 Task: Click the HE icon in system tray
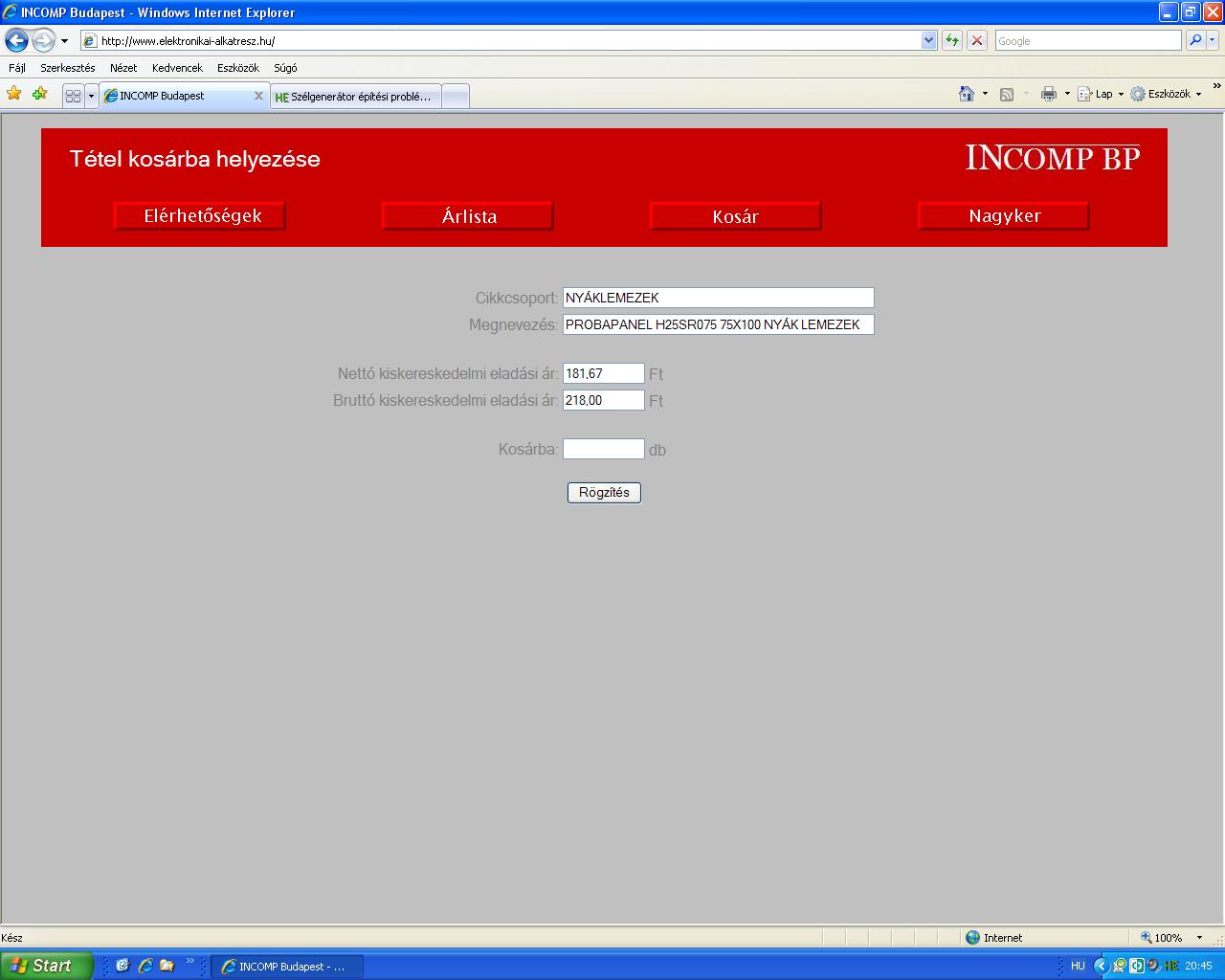(x=1171, y=967)
